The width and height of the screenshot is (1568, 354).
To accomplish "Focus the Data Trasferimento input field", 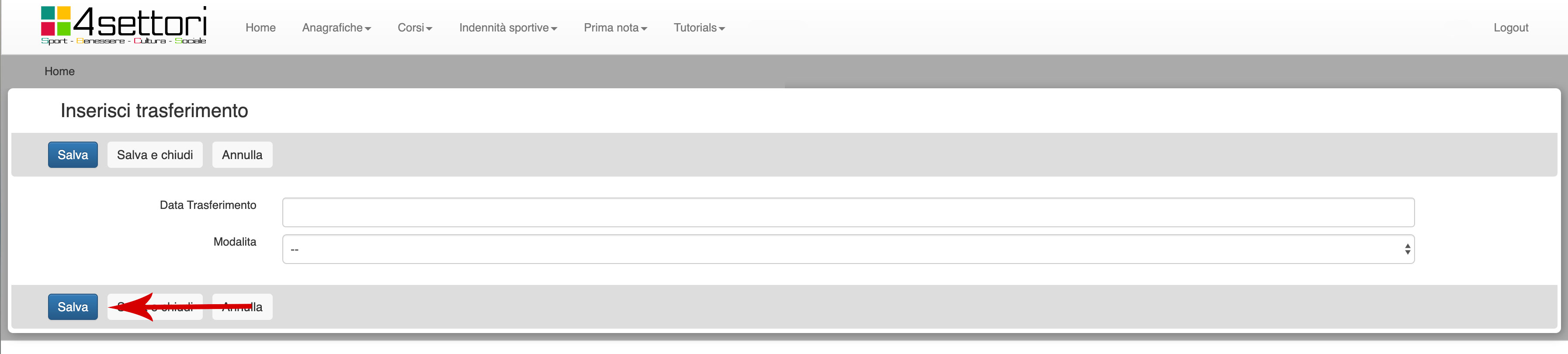I will pyautogui.click(x=848, y=212).
